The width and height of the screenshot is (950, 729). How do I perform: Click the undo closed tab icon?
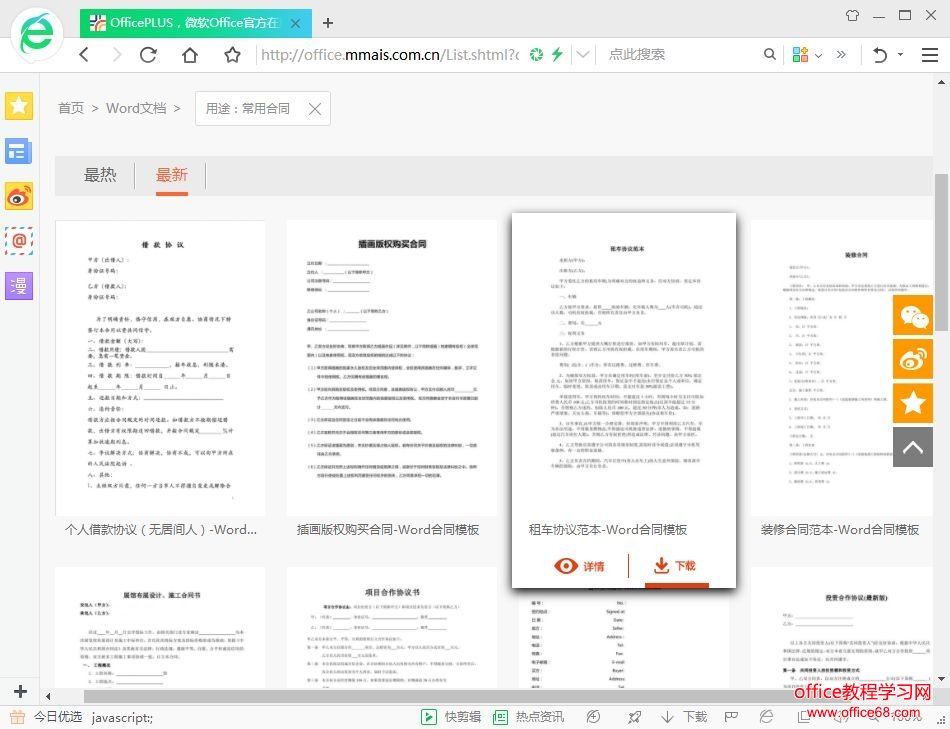point(880,55)
